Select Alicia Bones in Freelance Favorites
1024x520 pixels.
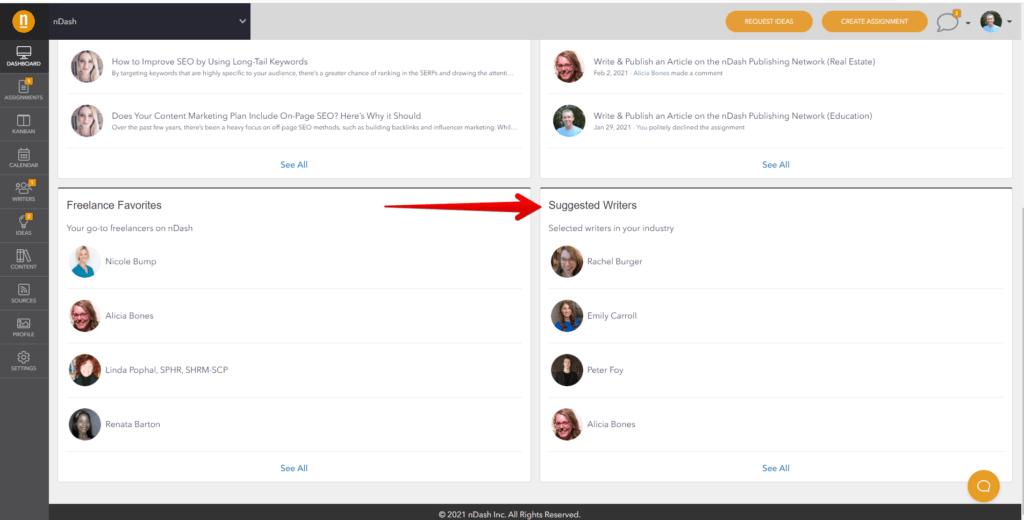[x=129, y=316]
